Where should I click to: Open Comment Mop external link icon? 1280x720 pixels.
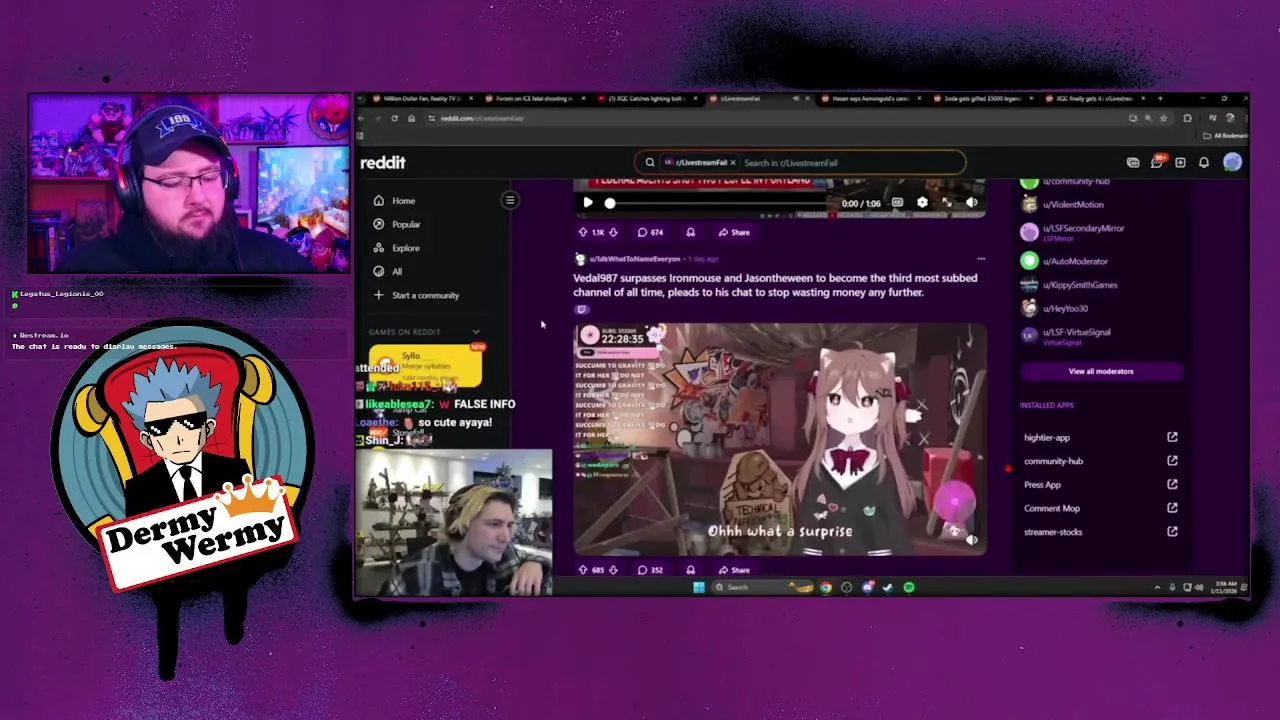1172,508
